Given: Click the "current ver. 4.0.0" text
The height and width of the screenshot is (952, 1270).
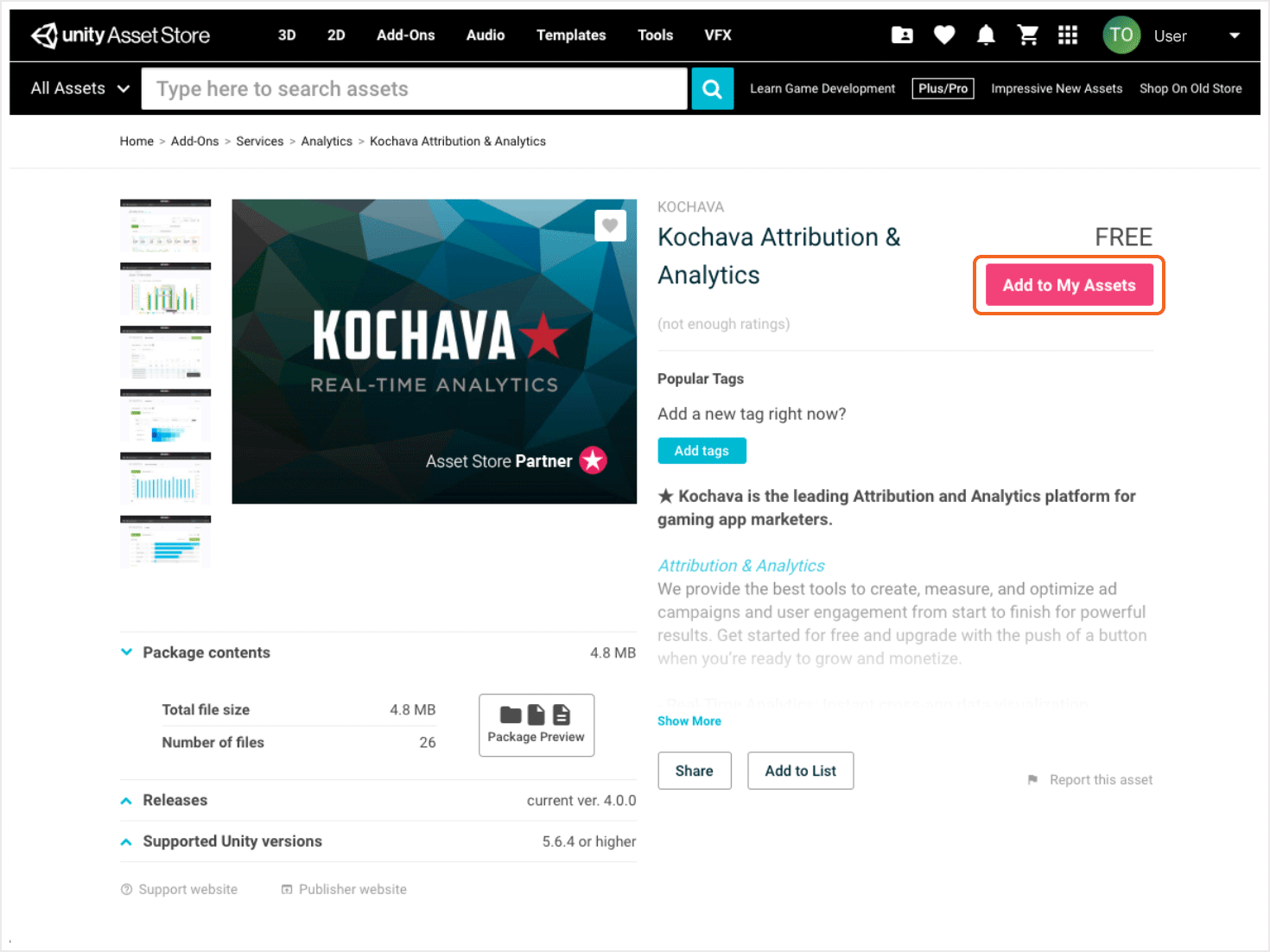Looking at the screenshot, I should click(x=581, y=801).
